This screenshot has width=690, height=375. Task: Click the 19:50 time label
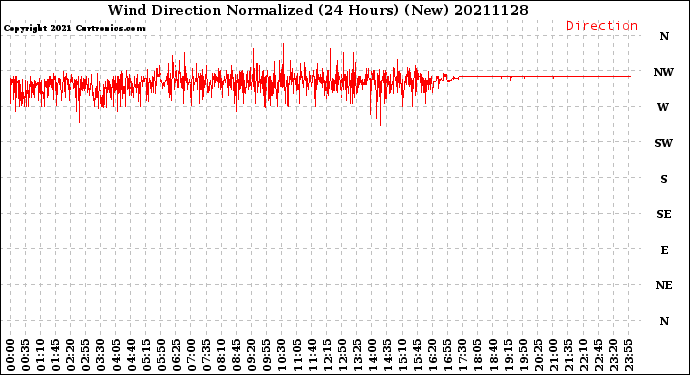(523, 355)
